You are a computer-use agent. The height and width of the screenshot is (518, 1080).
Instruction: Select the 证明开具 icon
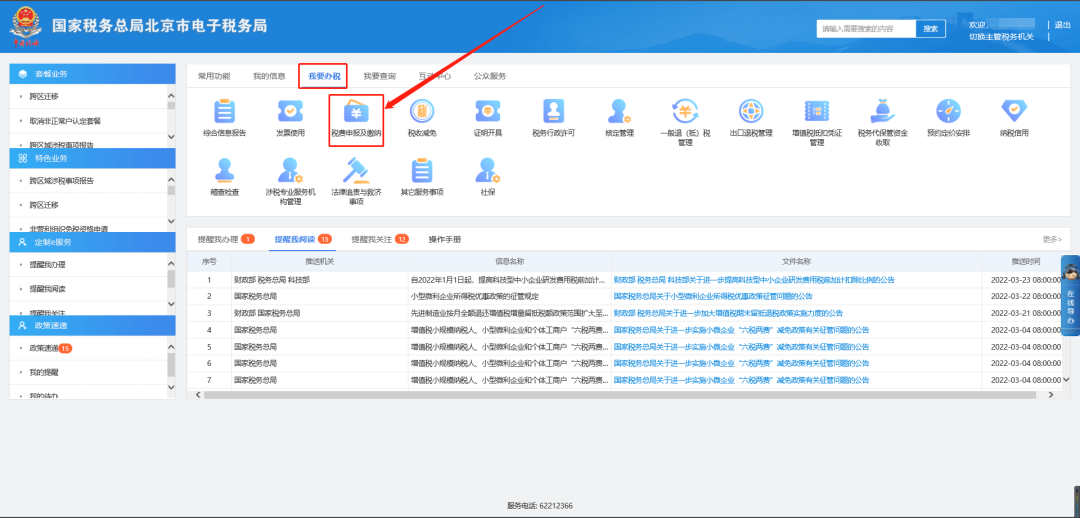pos(487,113)
